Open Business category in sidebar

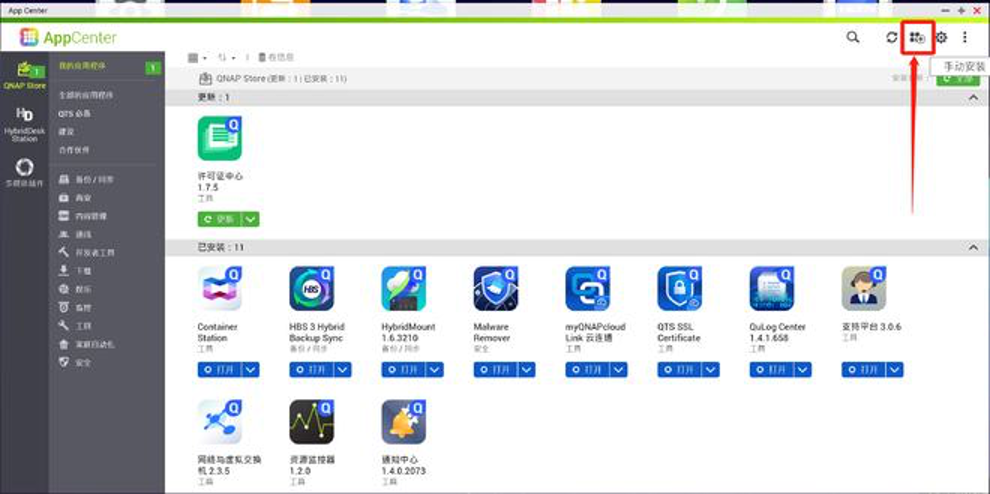point(75,198)
